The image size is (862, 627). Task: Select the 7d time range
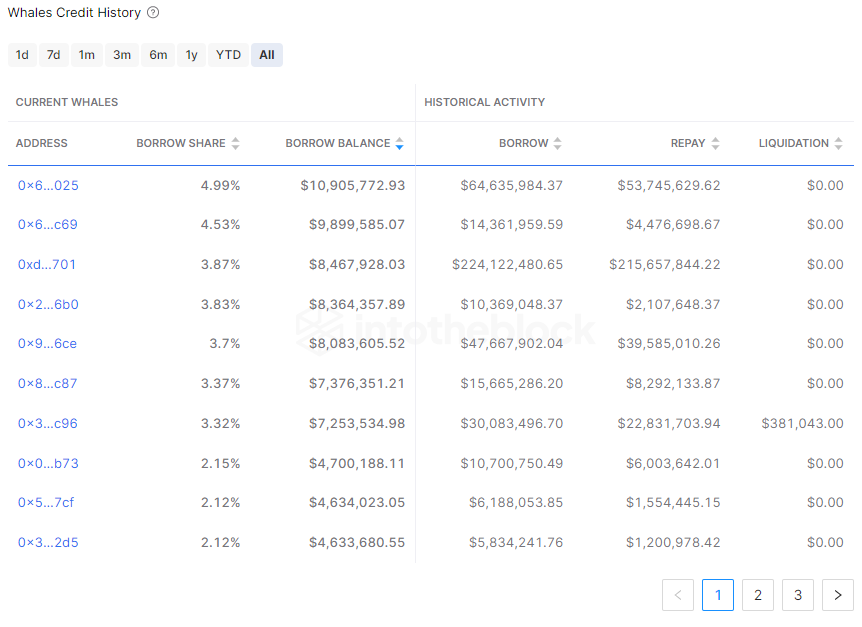pyautogui.click(x=53, y=55)
